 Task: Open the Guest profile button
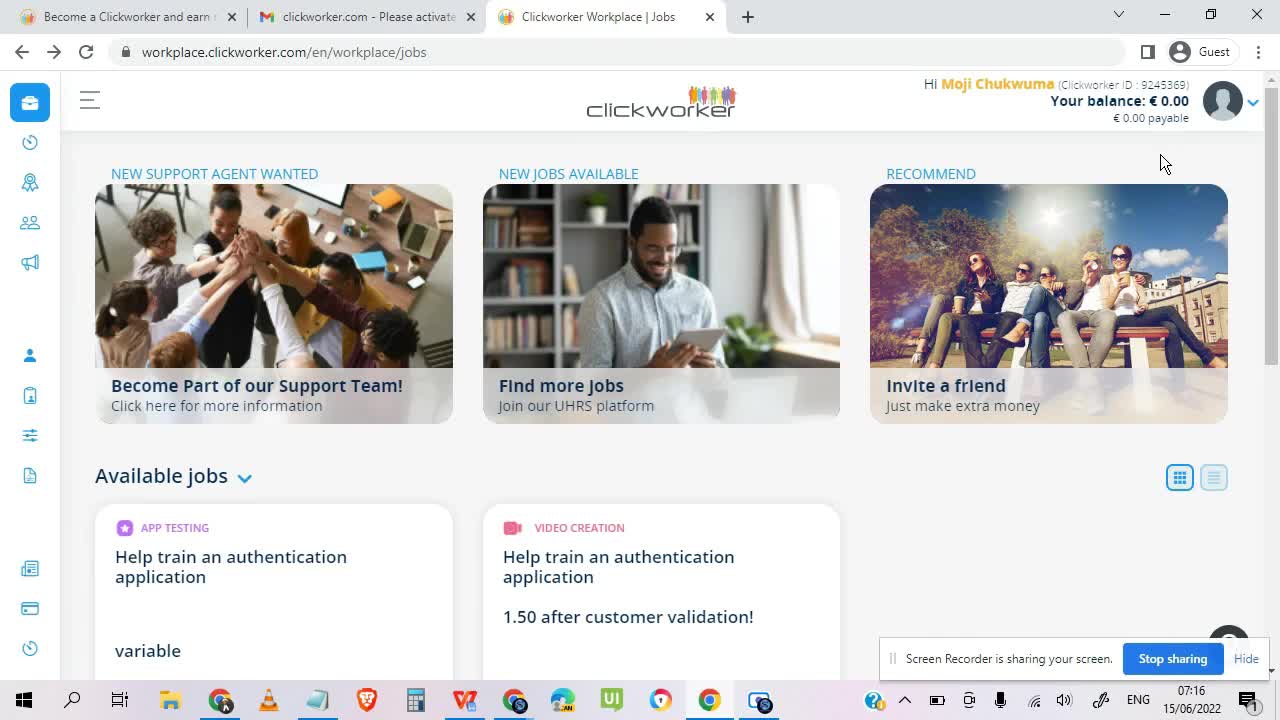[x=1200, y=52]
